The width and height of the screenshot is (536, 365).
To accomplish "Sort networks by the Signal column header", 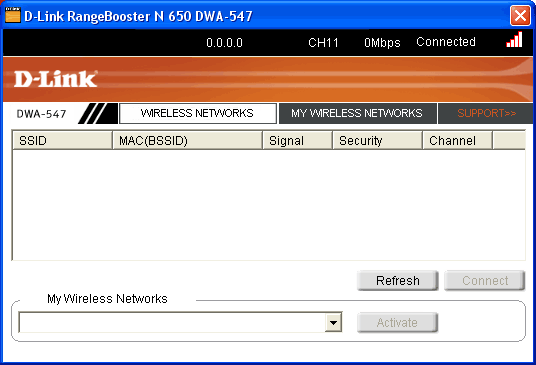I will (x=297, y=140).
